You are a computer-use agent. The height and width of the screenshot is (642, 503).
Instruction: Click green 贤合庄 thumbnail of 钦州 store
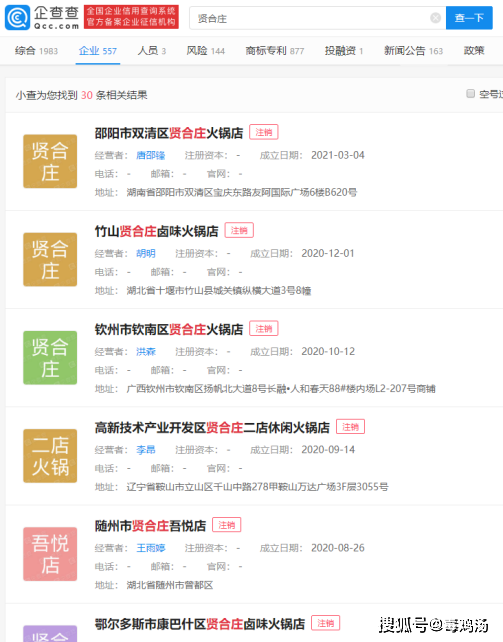tap(50, 358)
